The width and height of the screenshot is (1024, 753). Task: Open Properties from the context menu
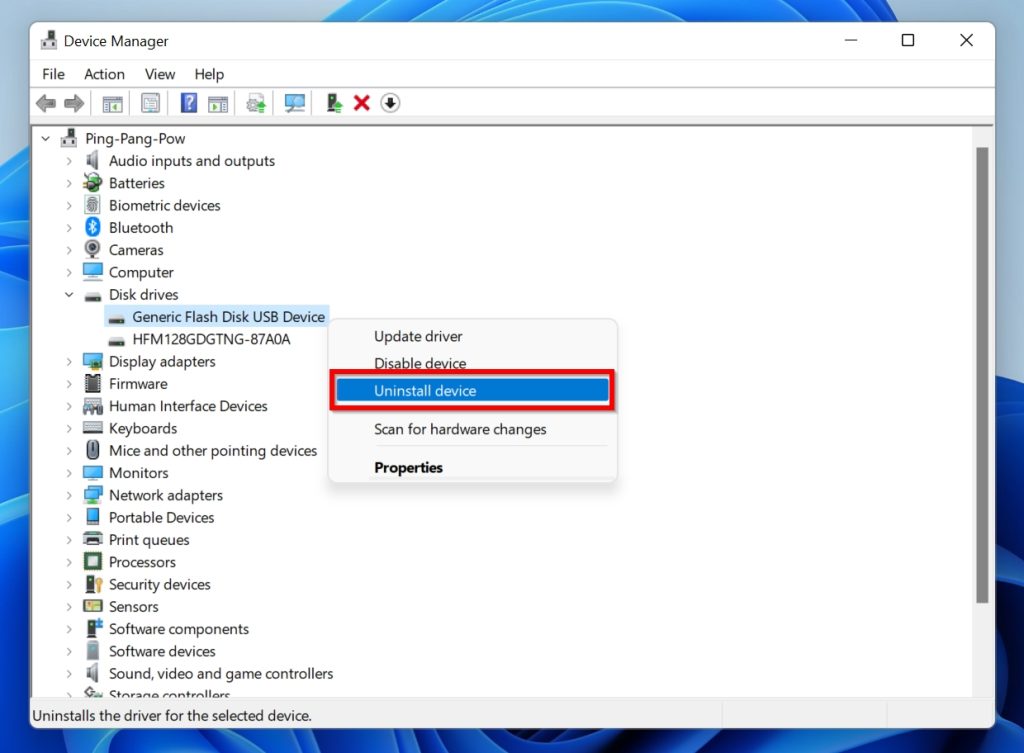click(409, 467)
